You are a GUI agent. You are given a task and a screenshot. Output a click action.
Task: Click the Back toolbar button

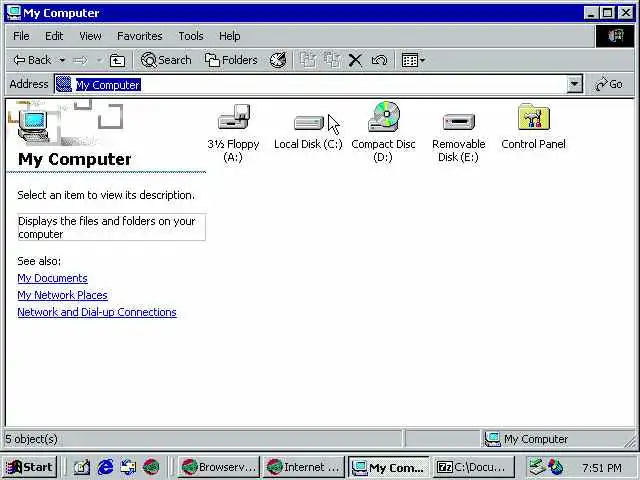point(33,60)
